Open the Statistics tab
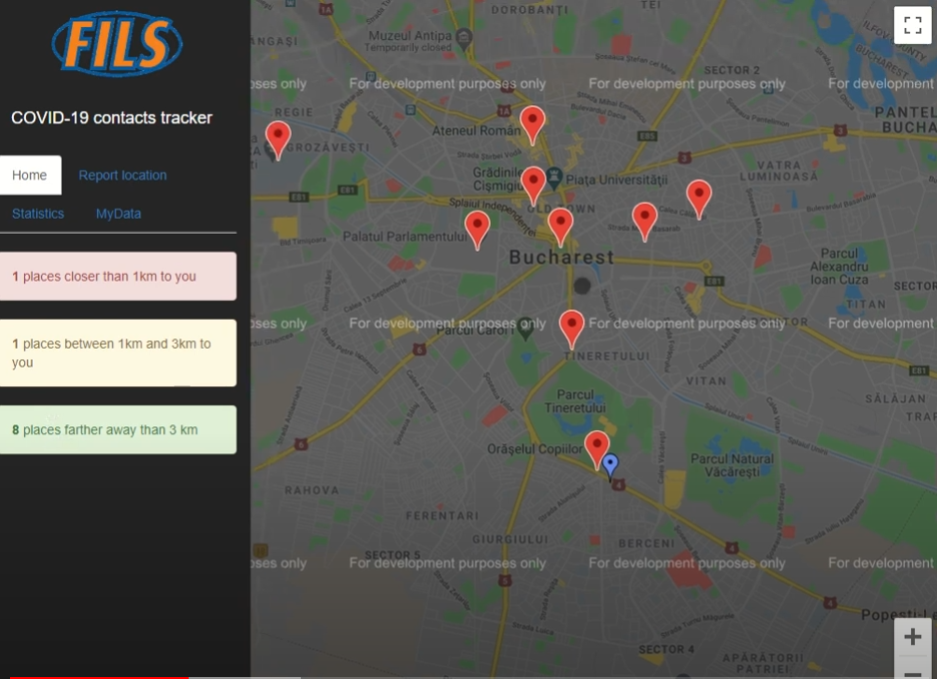 tap(38, 213)
